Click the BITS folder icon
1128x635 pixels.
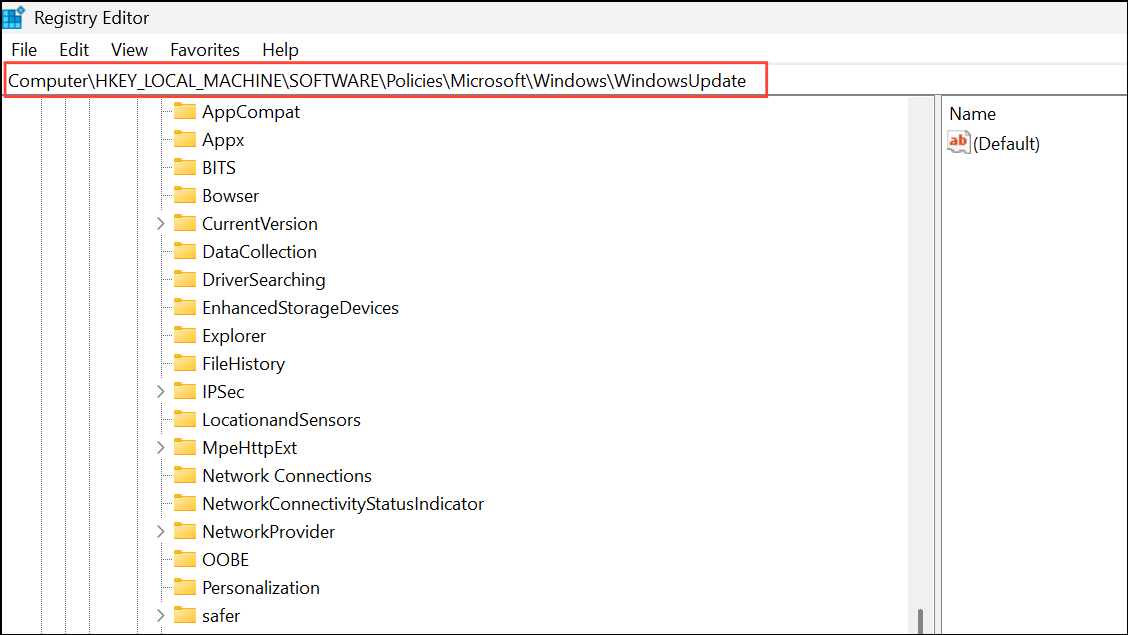(184, 168)
